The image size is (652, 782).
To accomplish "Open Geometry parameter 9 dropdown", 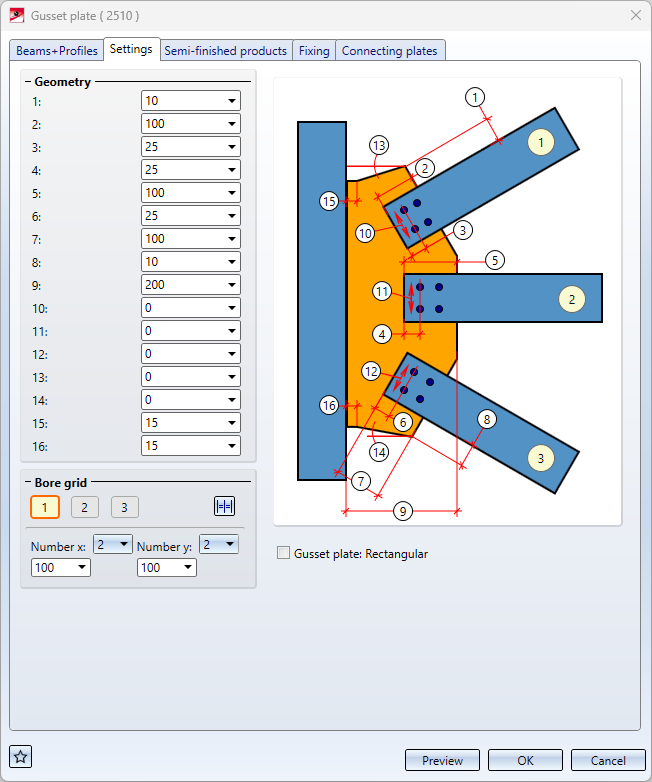I will tap(232, 285).
